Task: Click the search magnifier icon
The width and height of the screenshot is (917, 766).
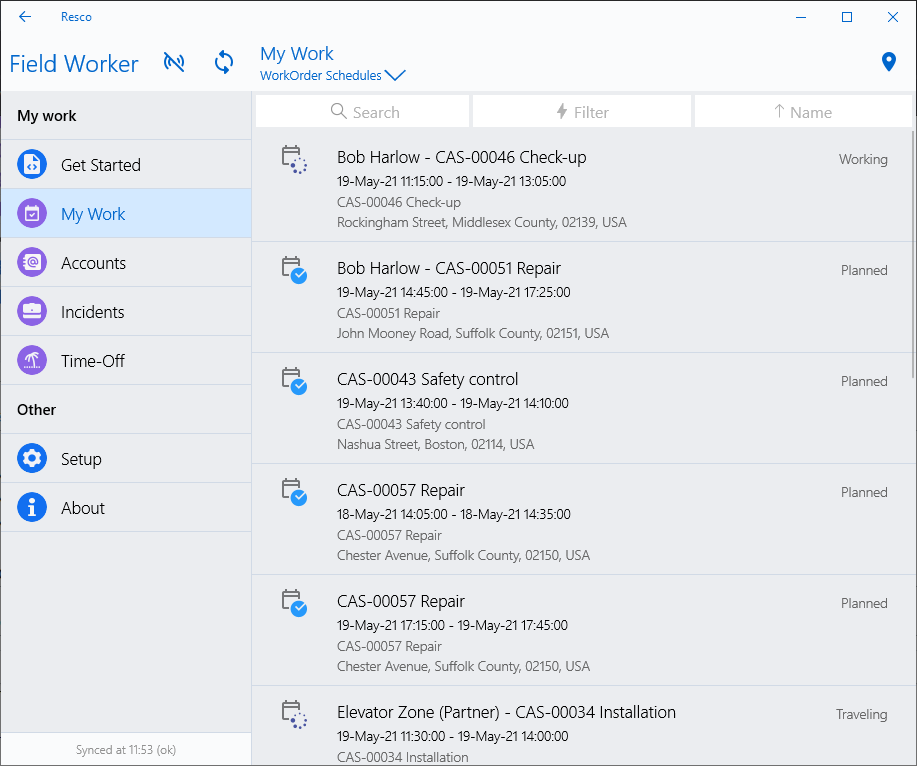Action: 339,111
